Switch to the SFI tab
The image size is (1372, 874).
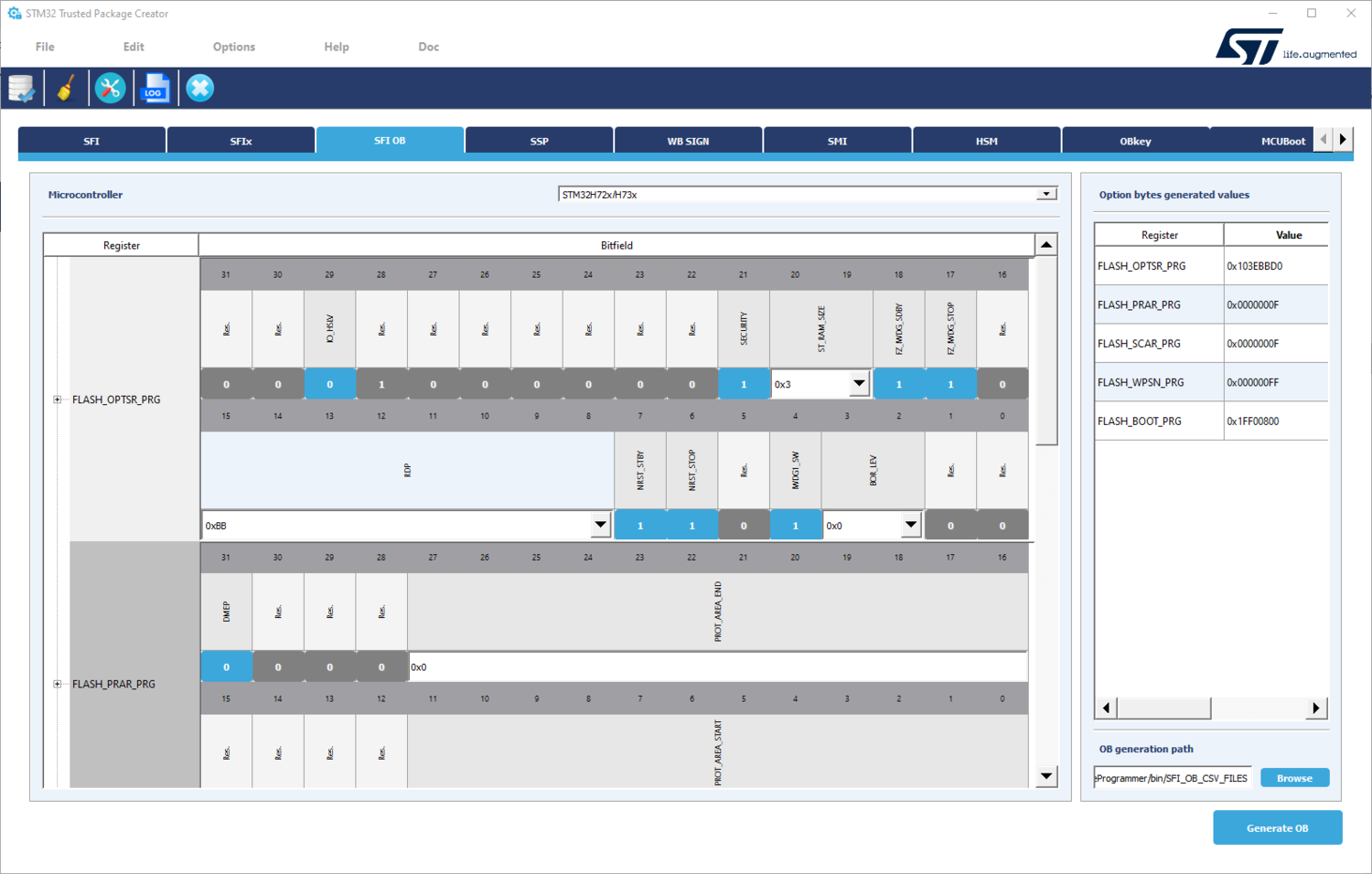(91, 141)
